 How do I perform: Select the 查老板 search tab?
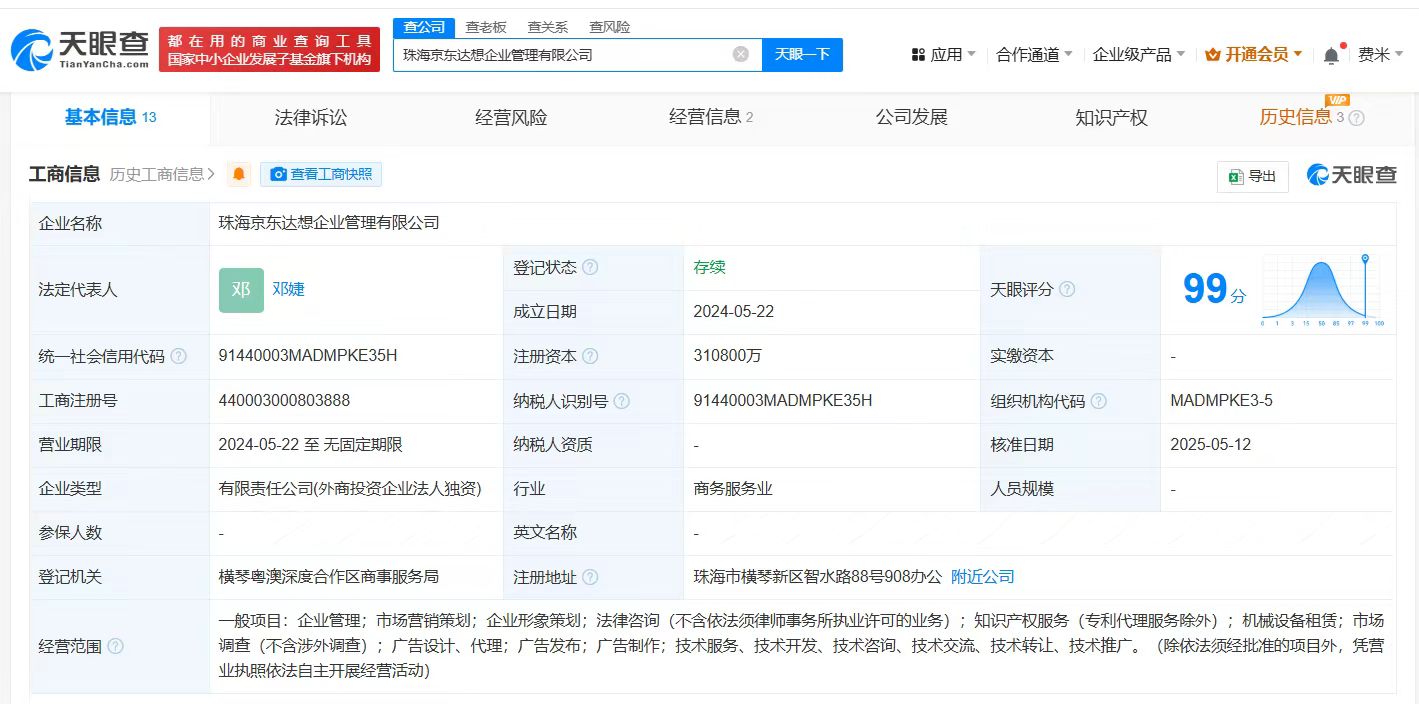[x=486, y=27]
